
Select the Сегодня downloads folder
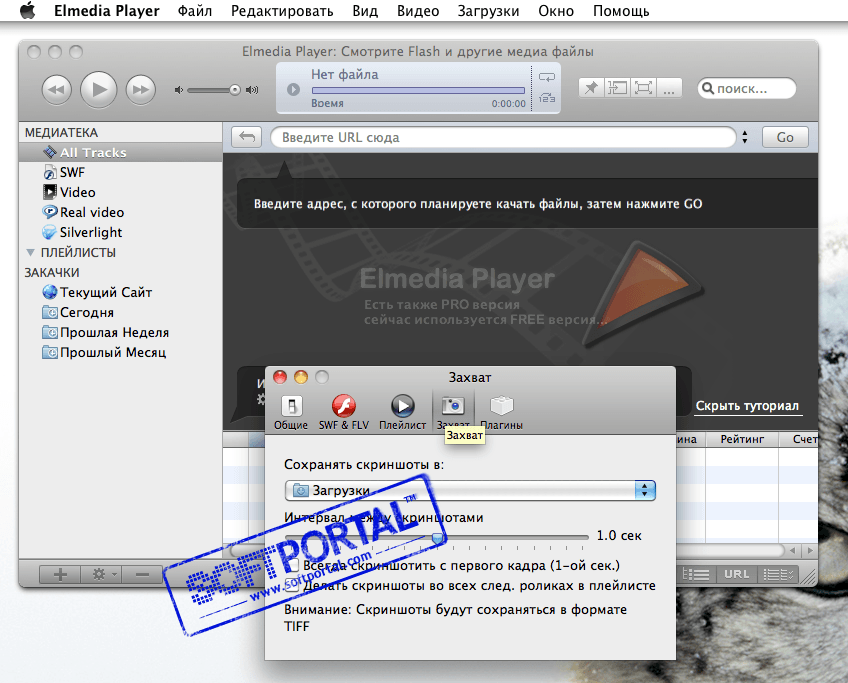(121, 313)
